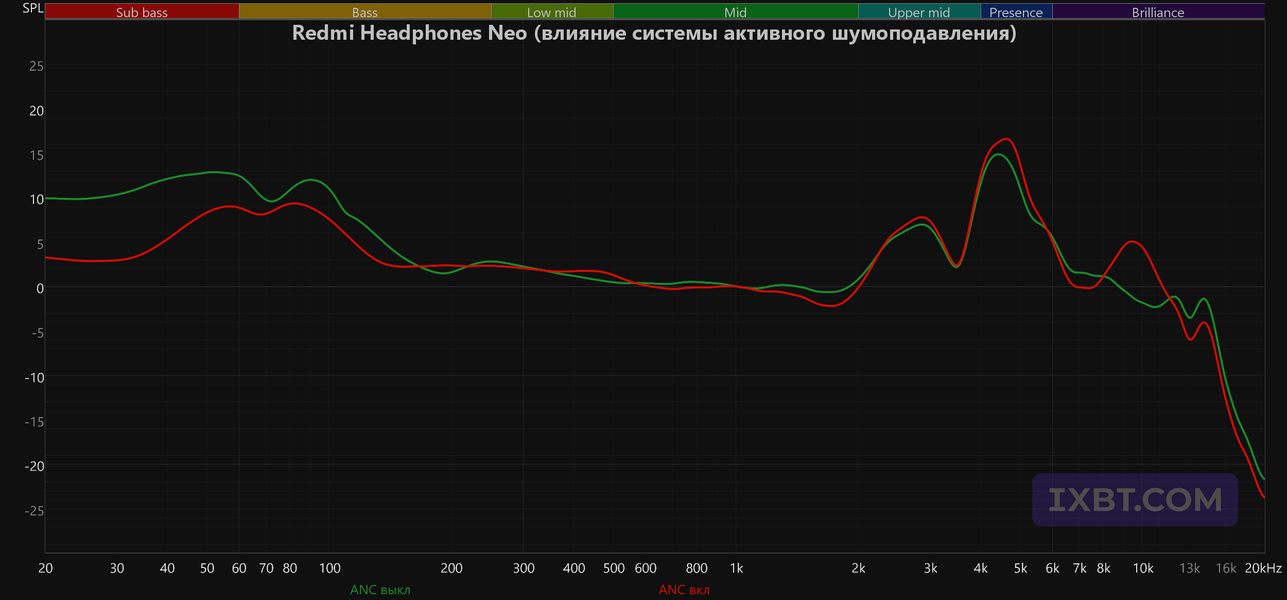This screenshot has height=600, width=1287.
Task: Select the Low mid frequency band
Action: (x=552, y=12)
